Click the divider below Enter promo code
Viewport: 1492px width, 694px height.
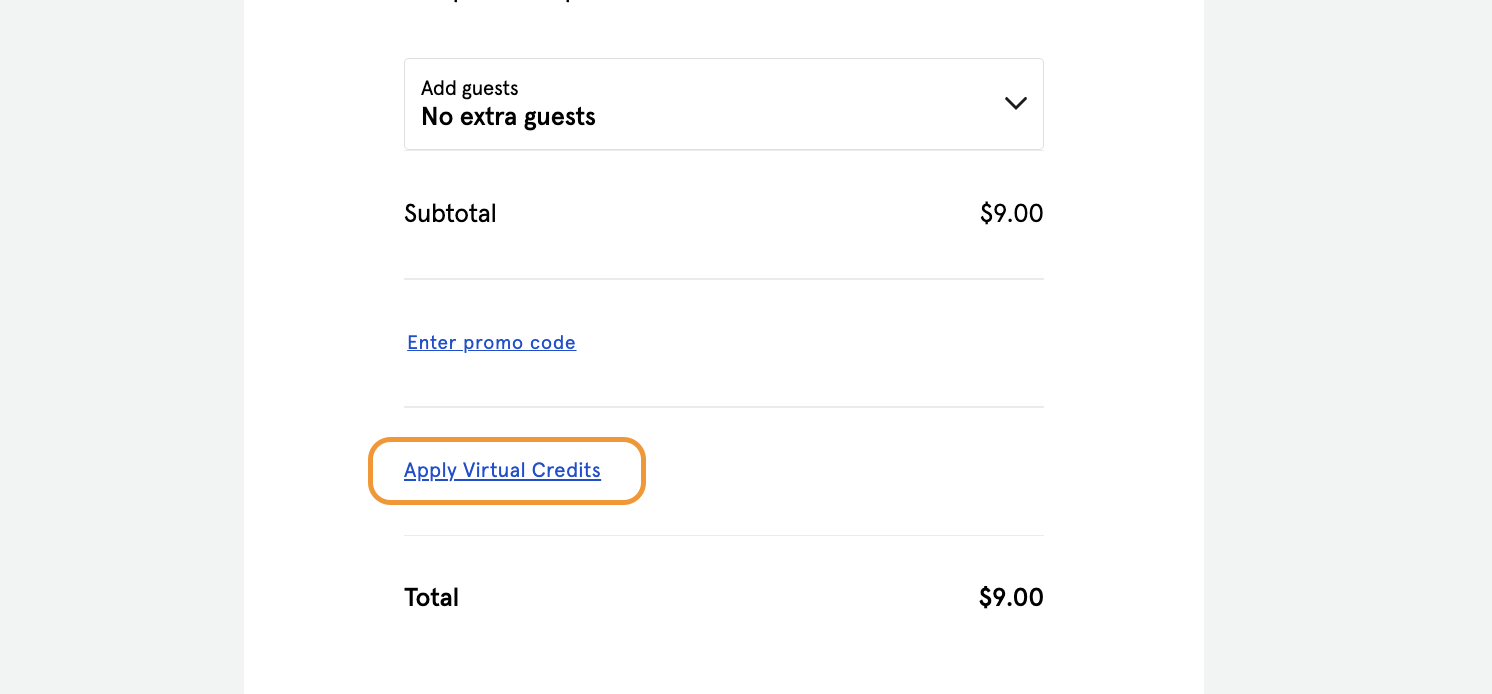pos(723,407)
